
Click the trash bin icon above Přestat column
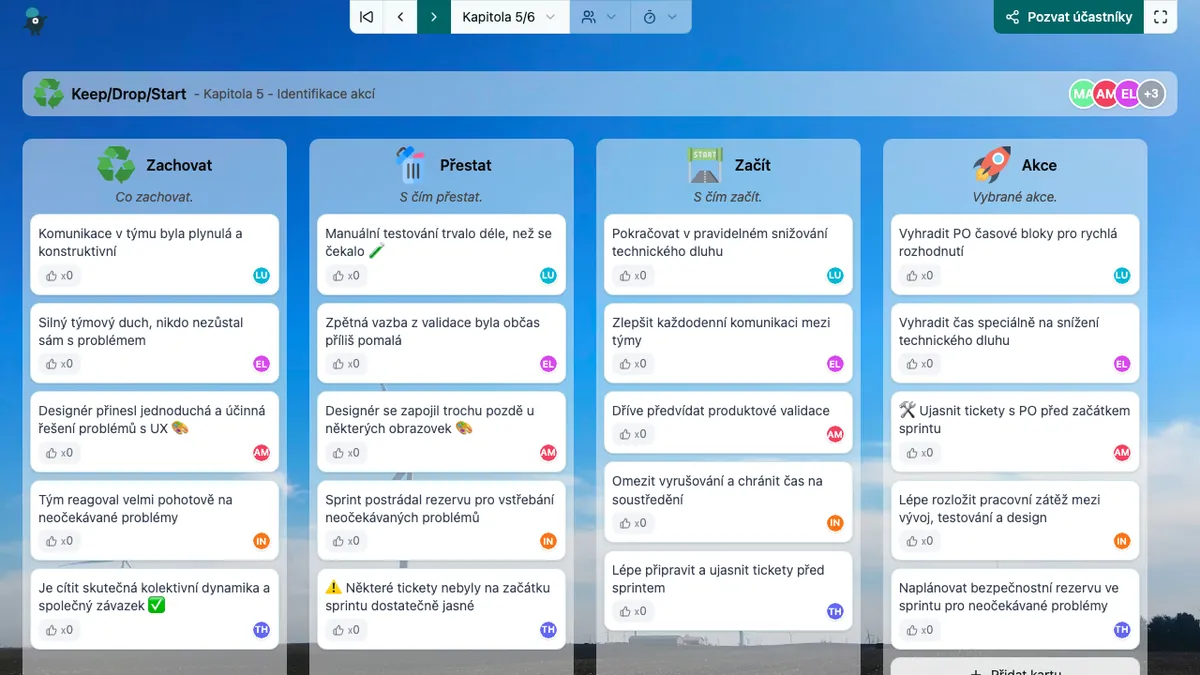[x=410, y=165]
